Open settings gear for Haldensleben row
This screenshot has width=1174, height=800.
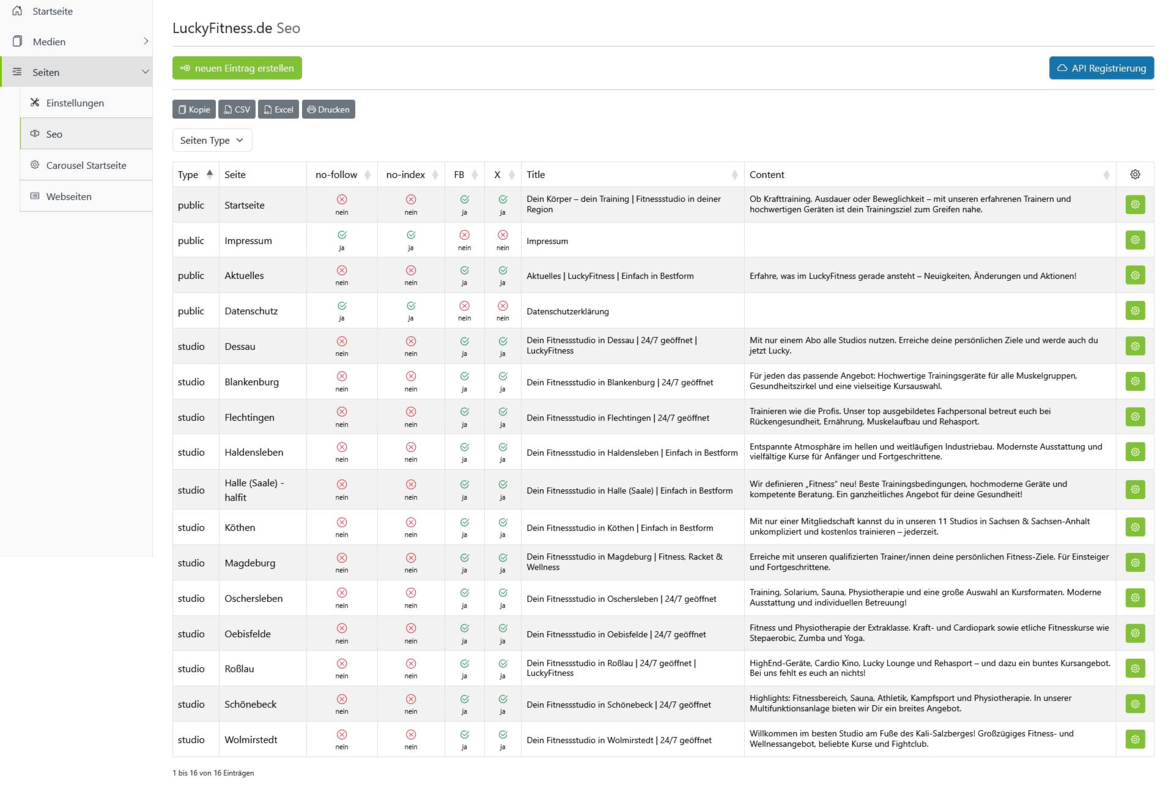click(1135, 452)
